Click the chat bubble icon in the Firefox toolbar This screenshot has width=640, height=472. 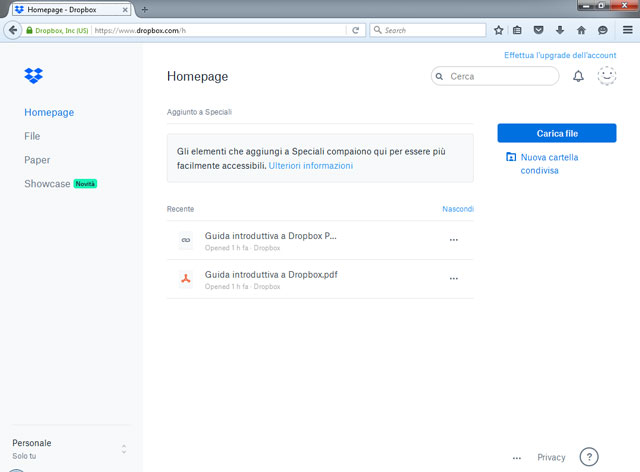coord(602,30)
